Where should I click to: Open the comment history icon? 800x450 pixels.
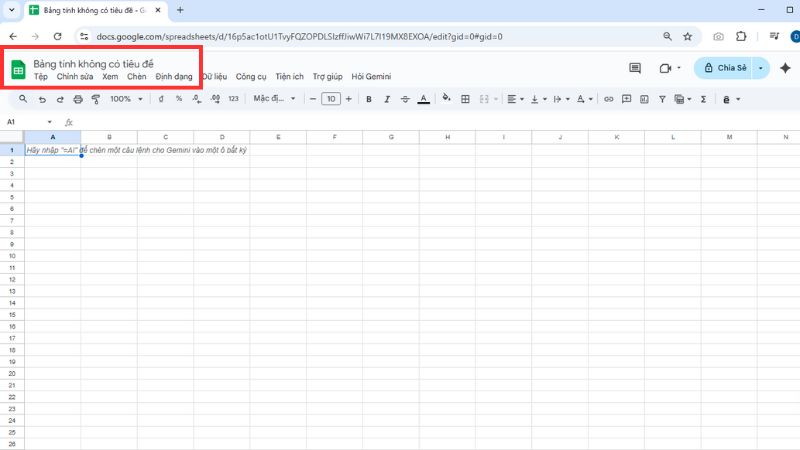coord(634,68)
